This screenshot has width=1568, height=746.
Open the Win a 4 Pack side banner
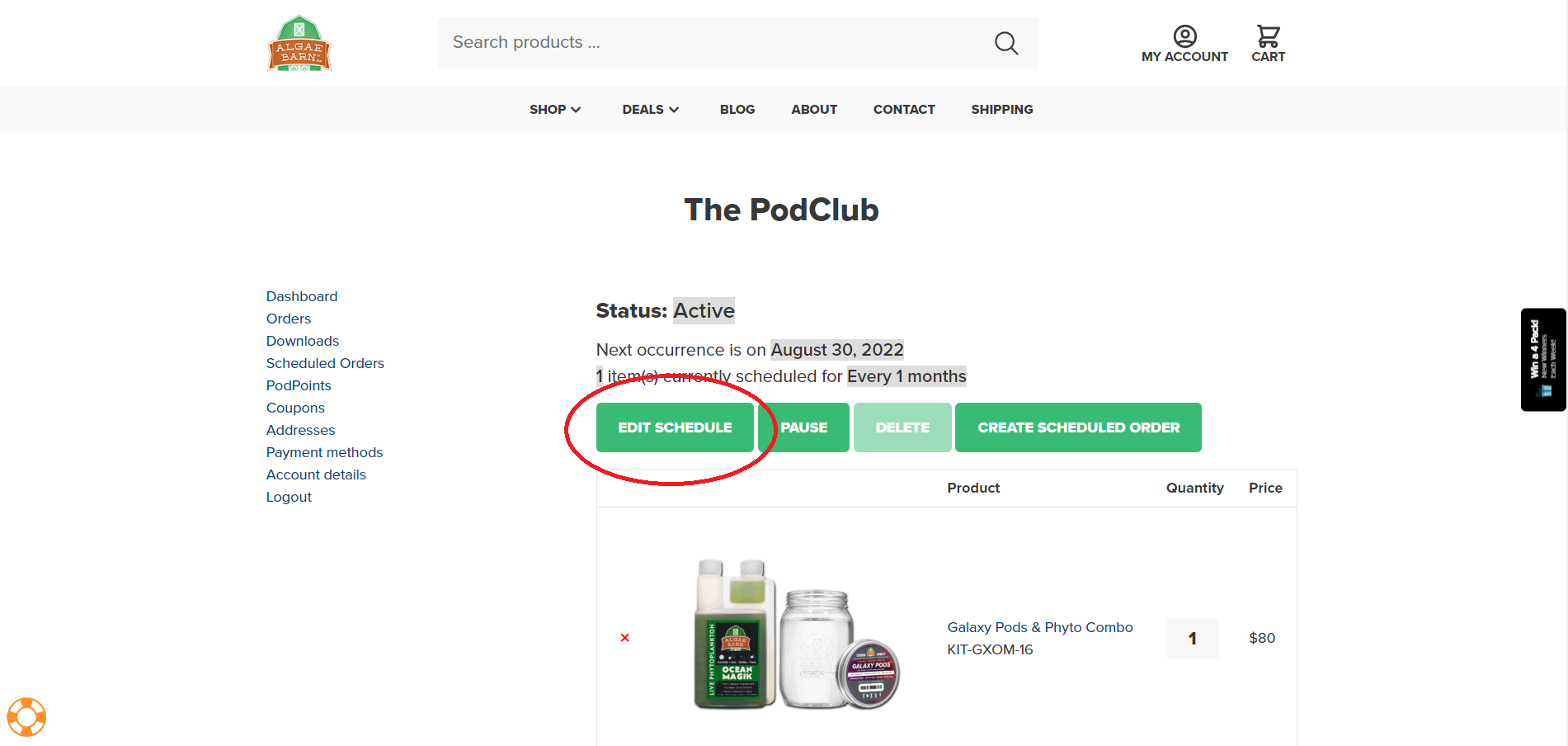(1543, 360)
